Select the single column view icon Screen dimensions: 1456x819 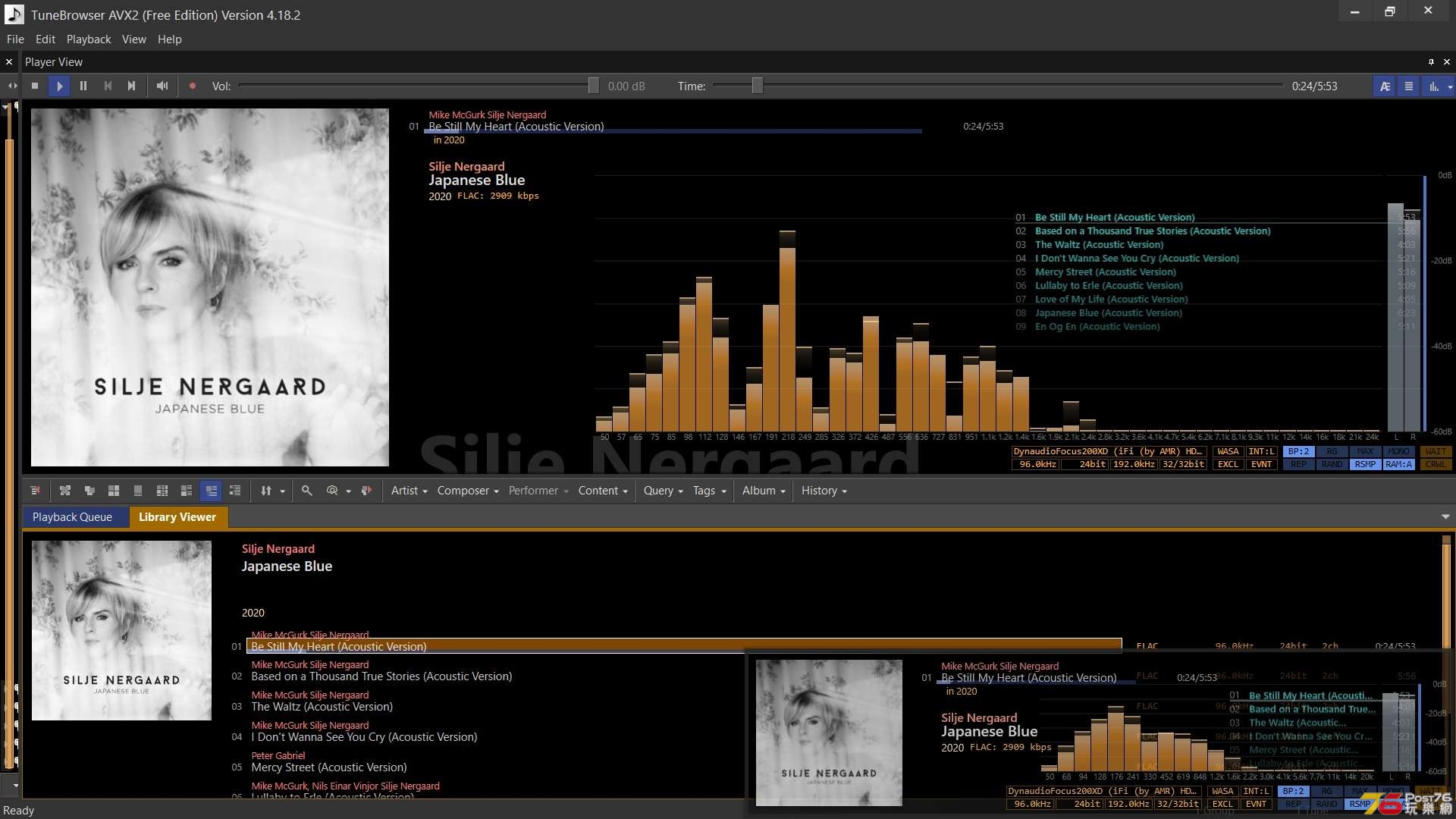coord(138,491)
